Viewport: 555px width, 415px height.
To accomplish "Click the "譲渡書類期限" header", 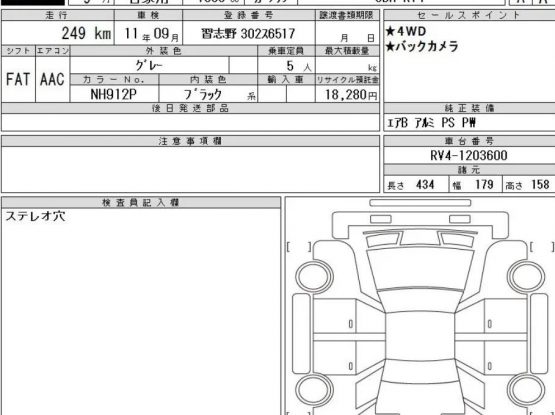I will 347,15.
